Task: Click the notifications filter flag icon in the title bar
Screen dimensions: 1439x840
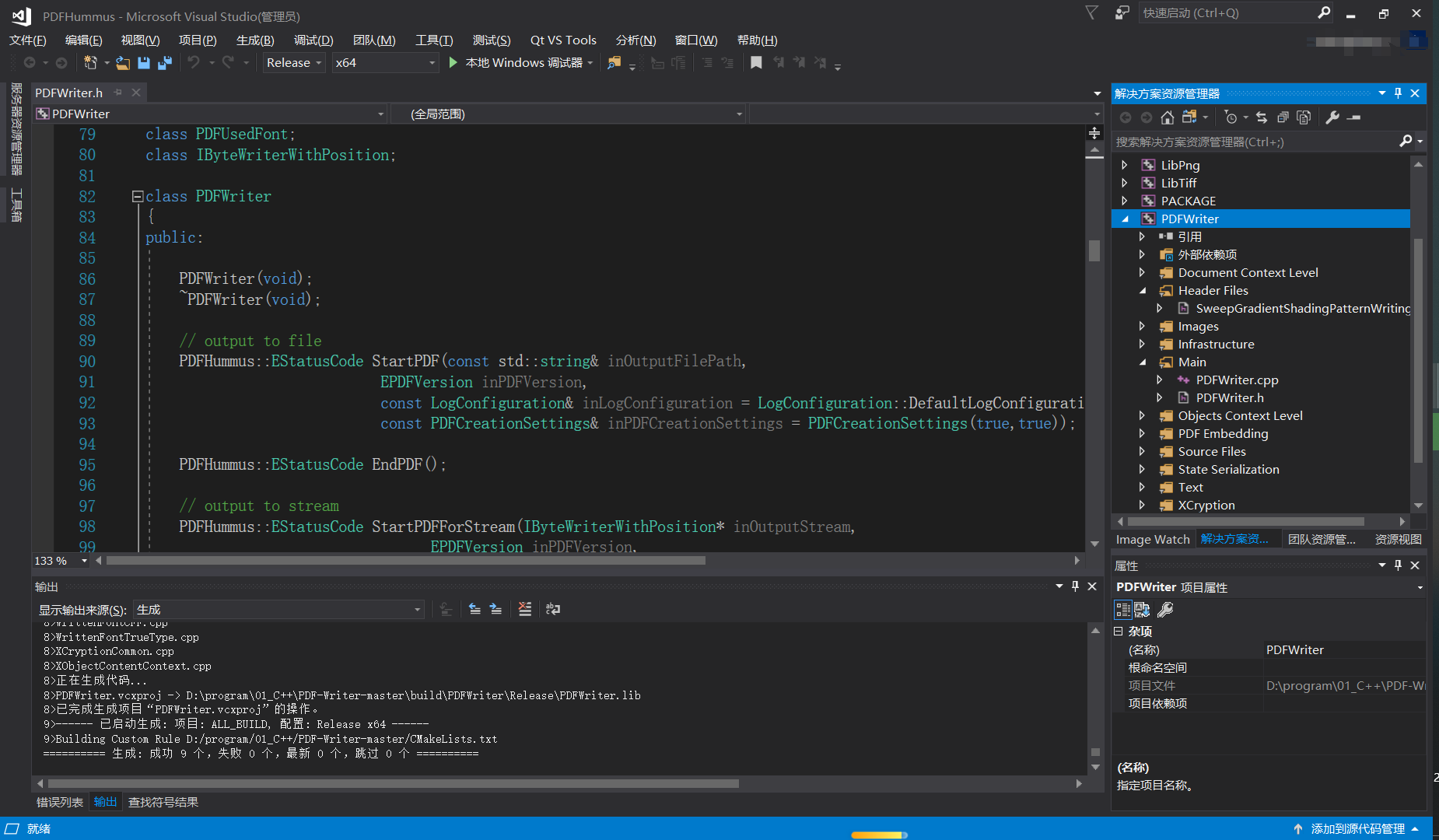Action: click(1092, 12)
